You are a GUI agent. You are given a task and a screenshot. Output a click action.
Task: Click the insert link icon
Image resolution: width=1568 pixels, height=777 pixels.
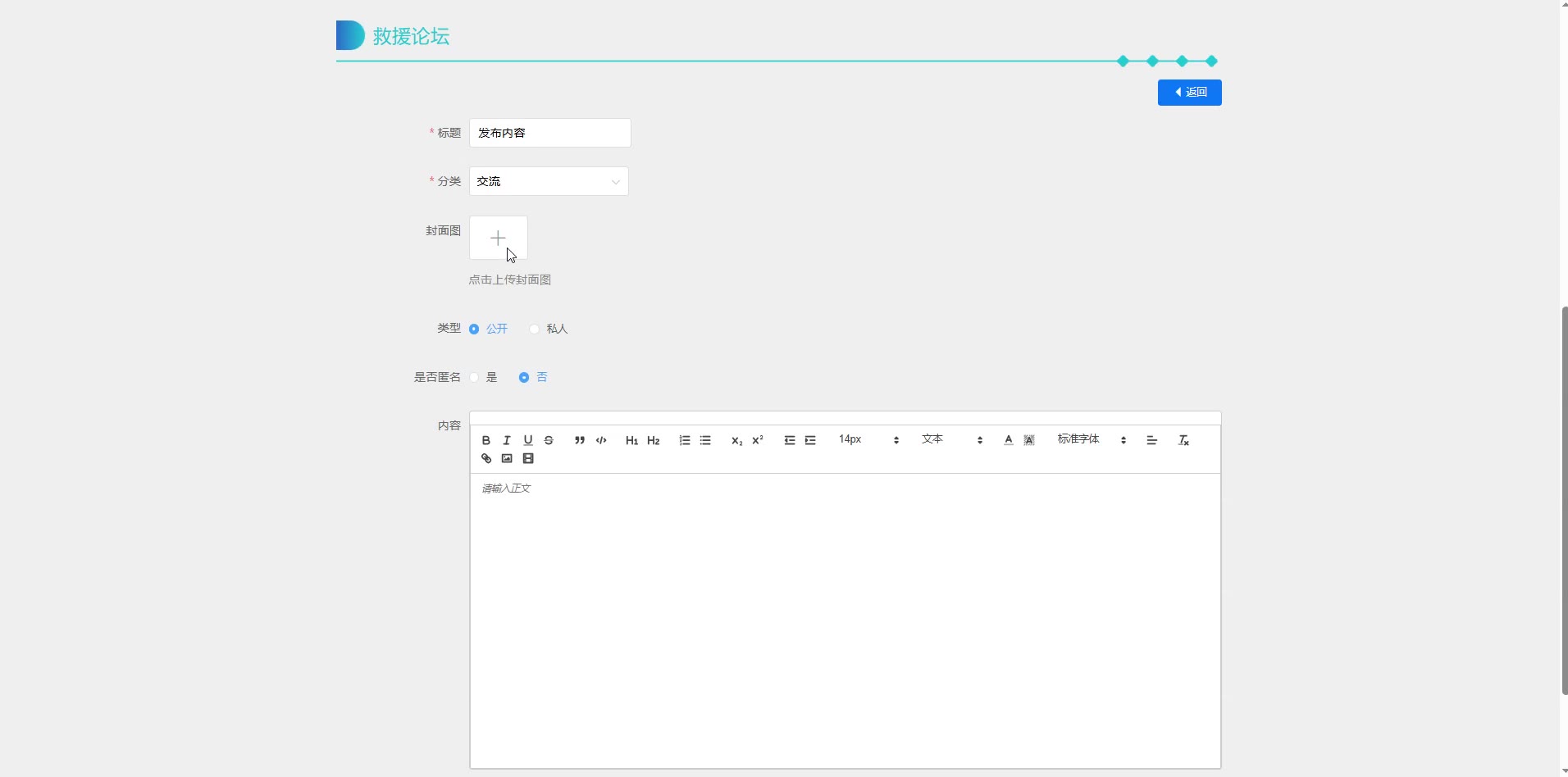pyautogui.click(x=486, y=458)
